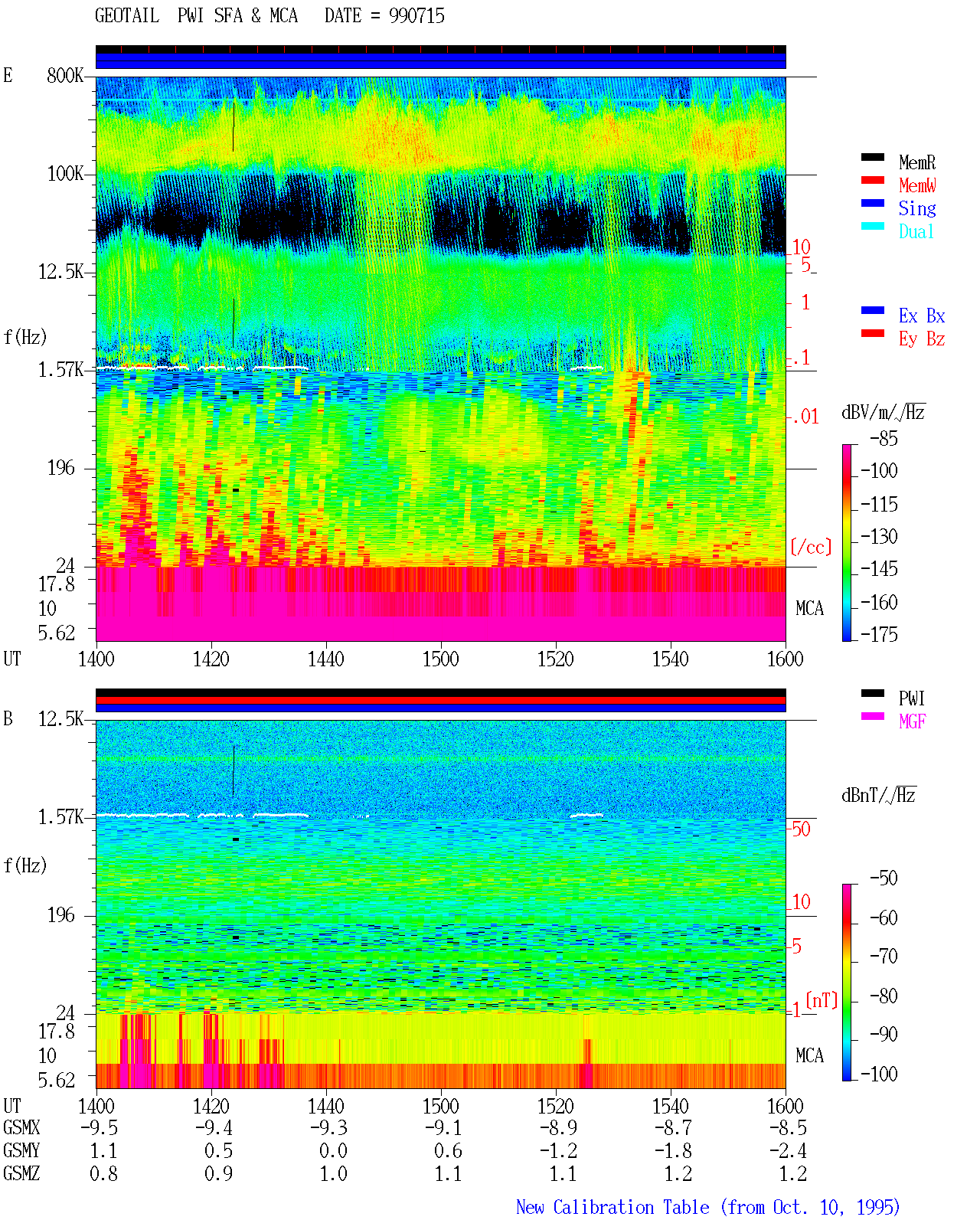Click the -145 color scale value

pyautogui.click(x=880, y=569)
